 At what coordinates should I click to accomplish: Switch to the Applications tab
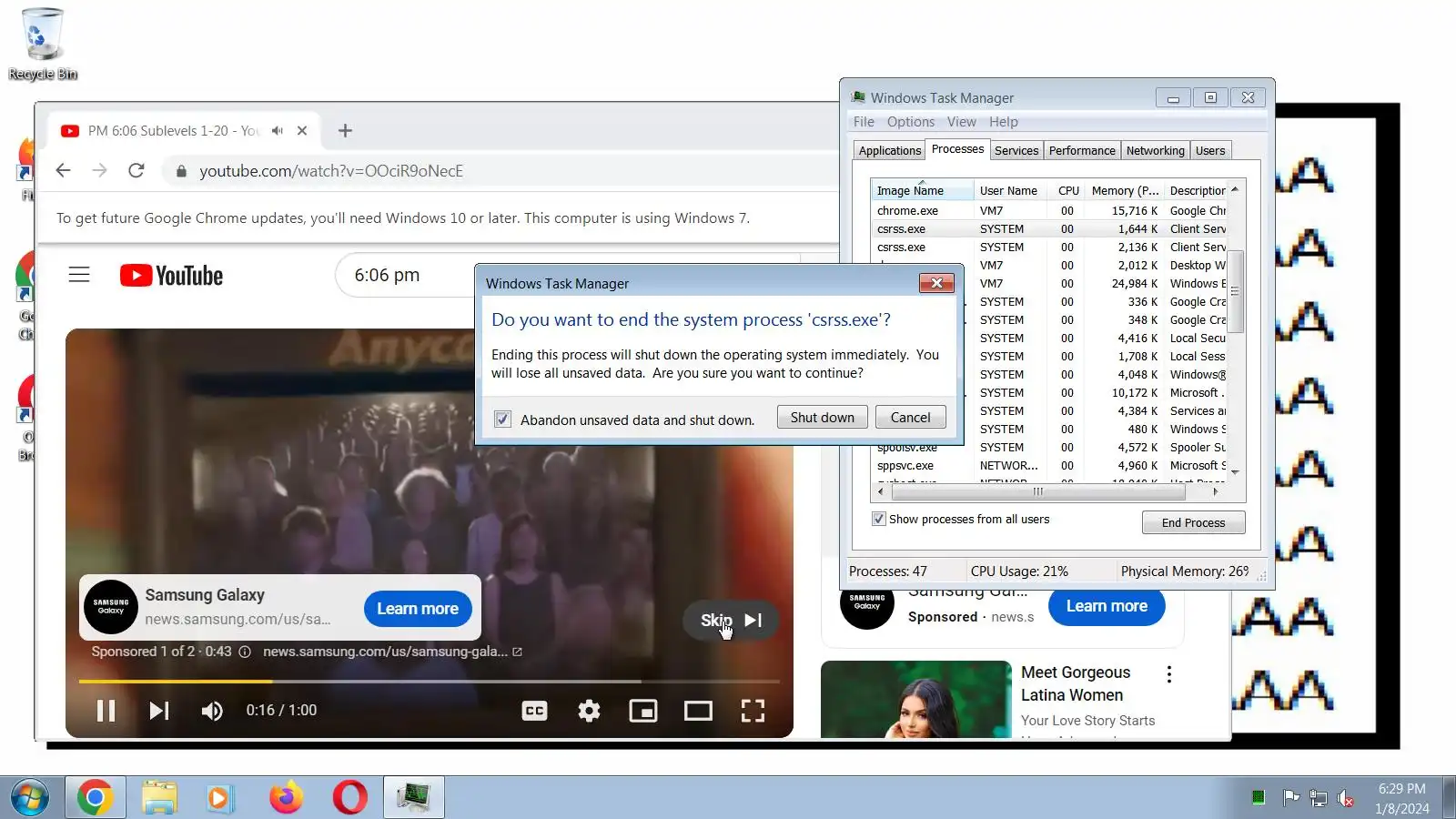coord(890,151)
